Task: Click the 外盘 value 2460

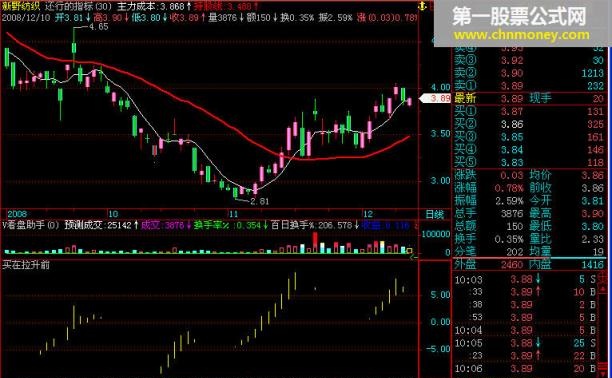Action: coord(512,265)
